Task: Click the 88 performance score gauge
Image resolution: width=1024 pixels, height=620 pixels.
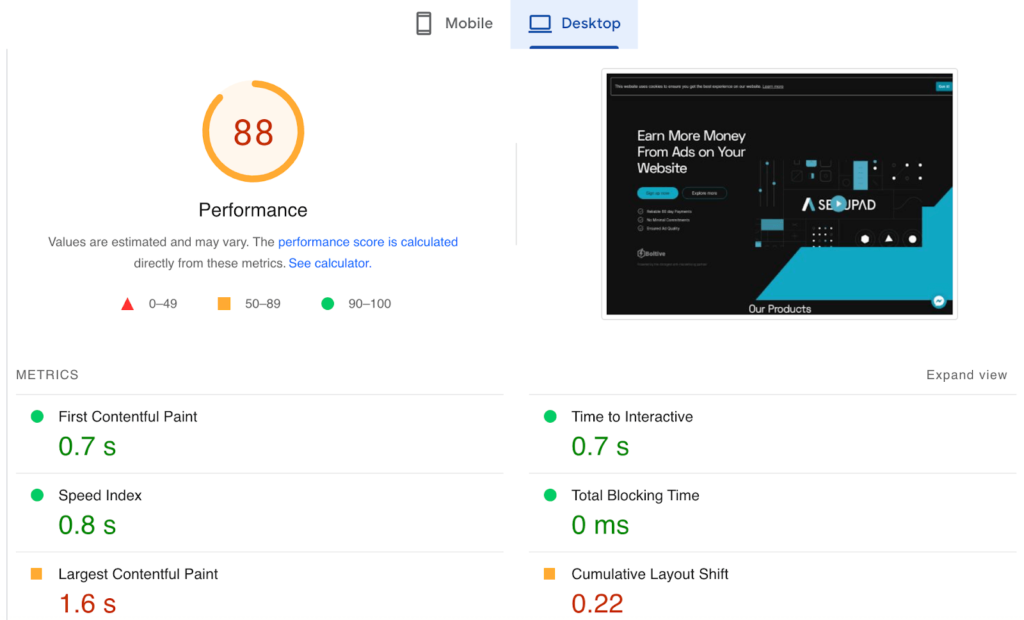Action: (253, 132)
